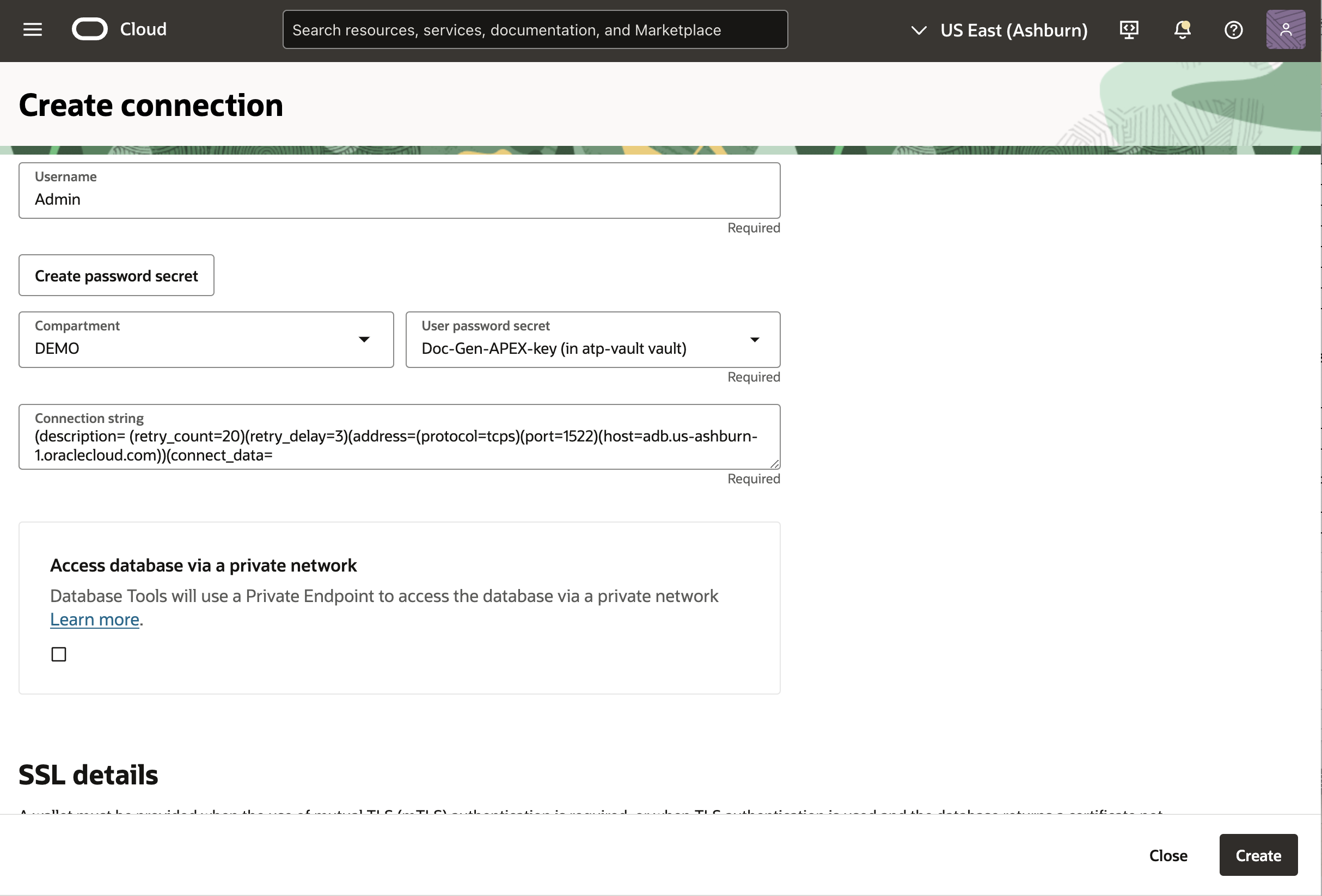Open the notifications bell
The image size is (1322, 896).
pyautogui.click(x=1182, y=29)
